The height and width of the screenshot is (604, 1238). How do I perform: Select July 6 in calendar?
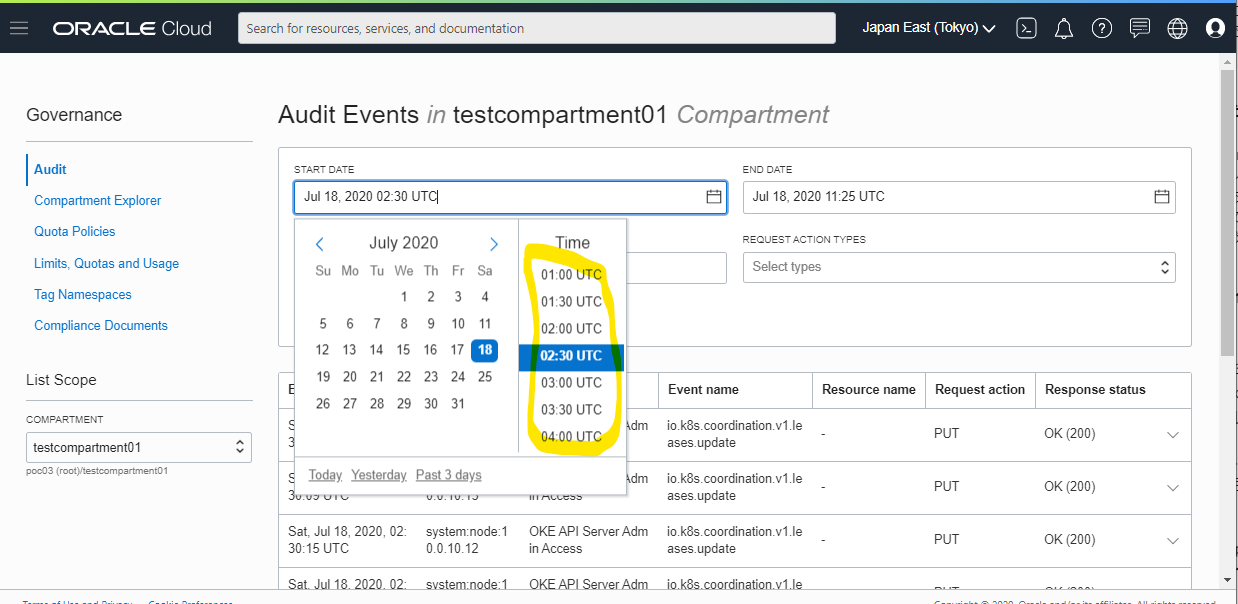point(350,323)
